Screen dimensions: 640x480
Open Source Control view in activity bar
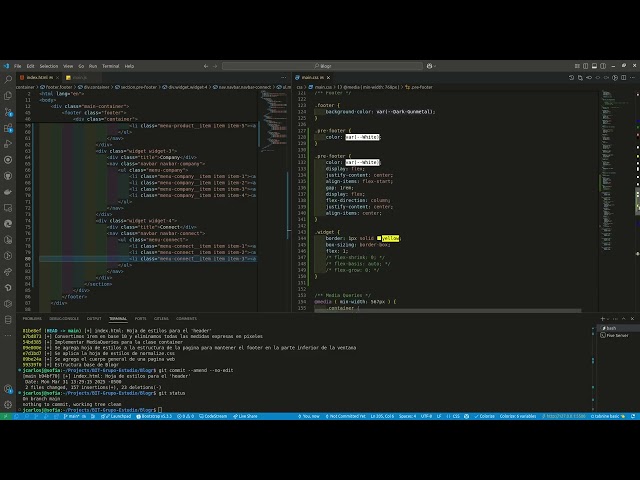pos(8,112)
